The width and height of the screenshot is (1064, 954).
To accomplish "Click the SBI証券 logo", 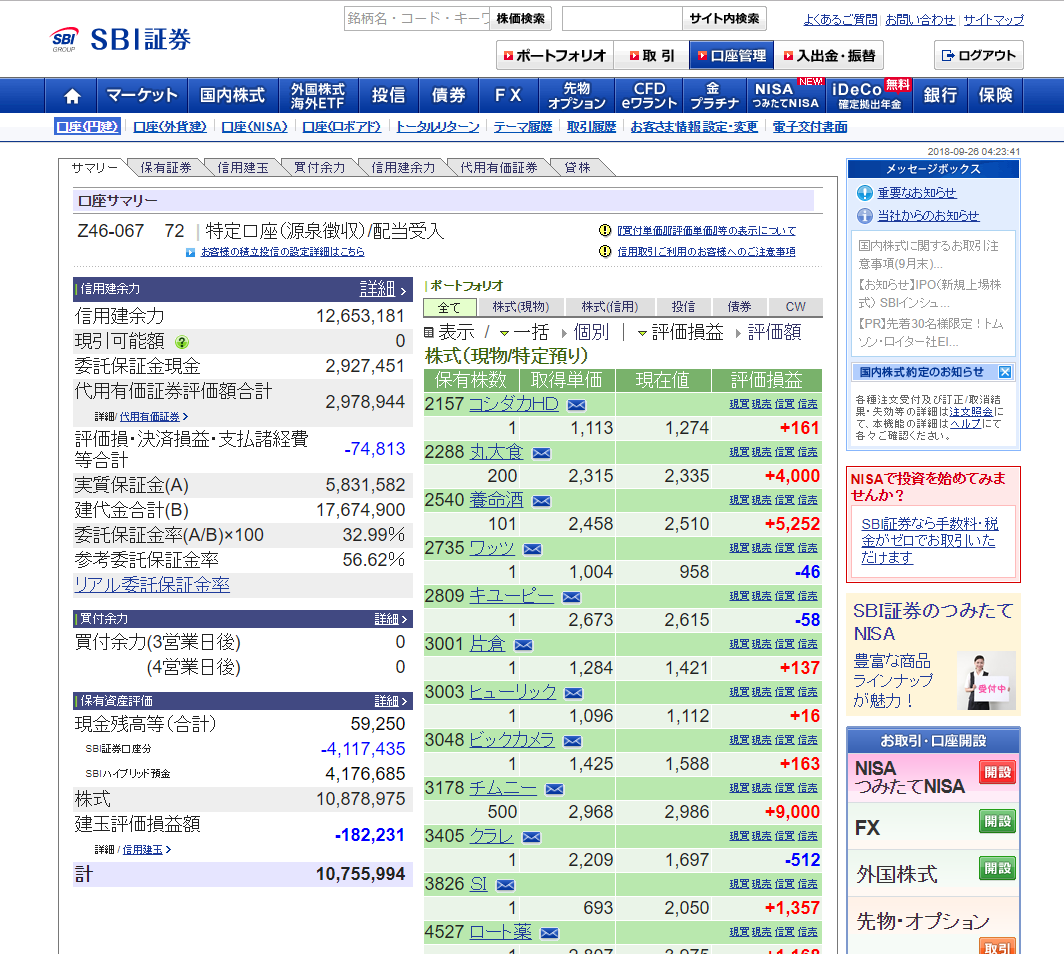I will pyautogui.click(x=121, y=39).
